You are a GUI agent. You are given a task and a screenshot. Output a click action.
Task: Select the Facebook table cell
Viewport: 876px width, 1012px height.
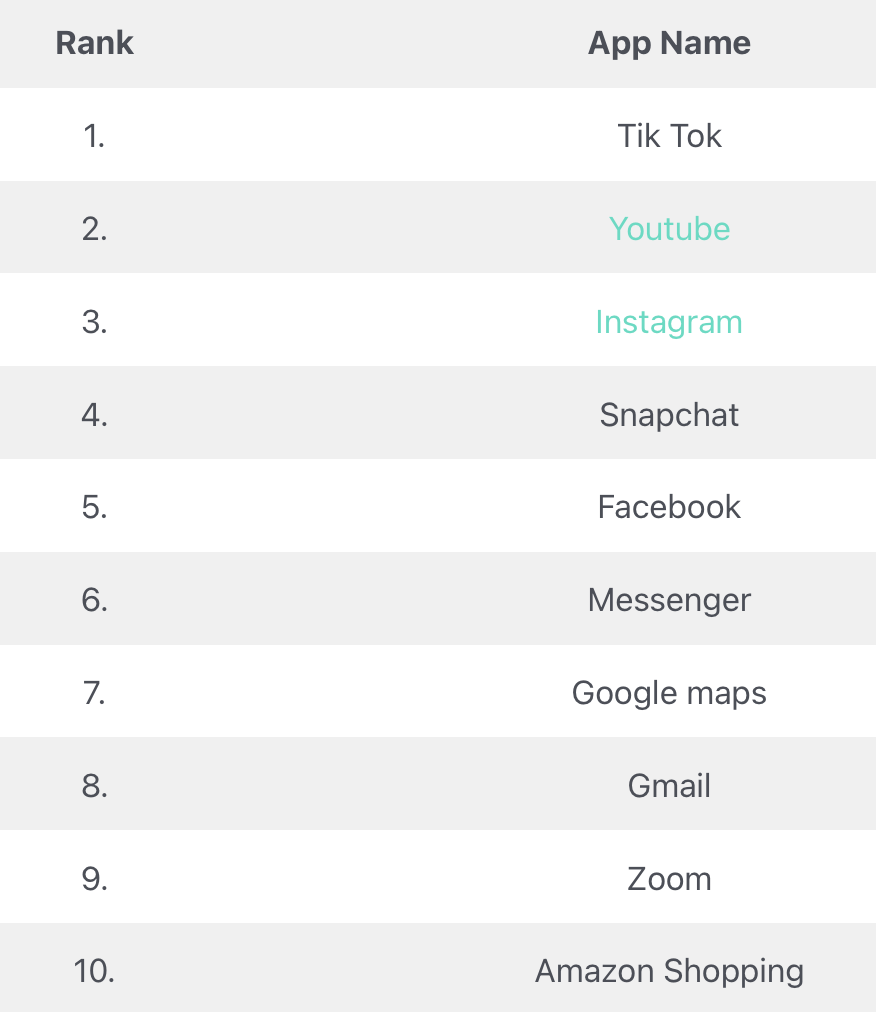point(669,507)
